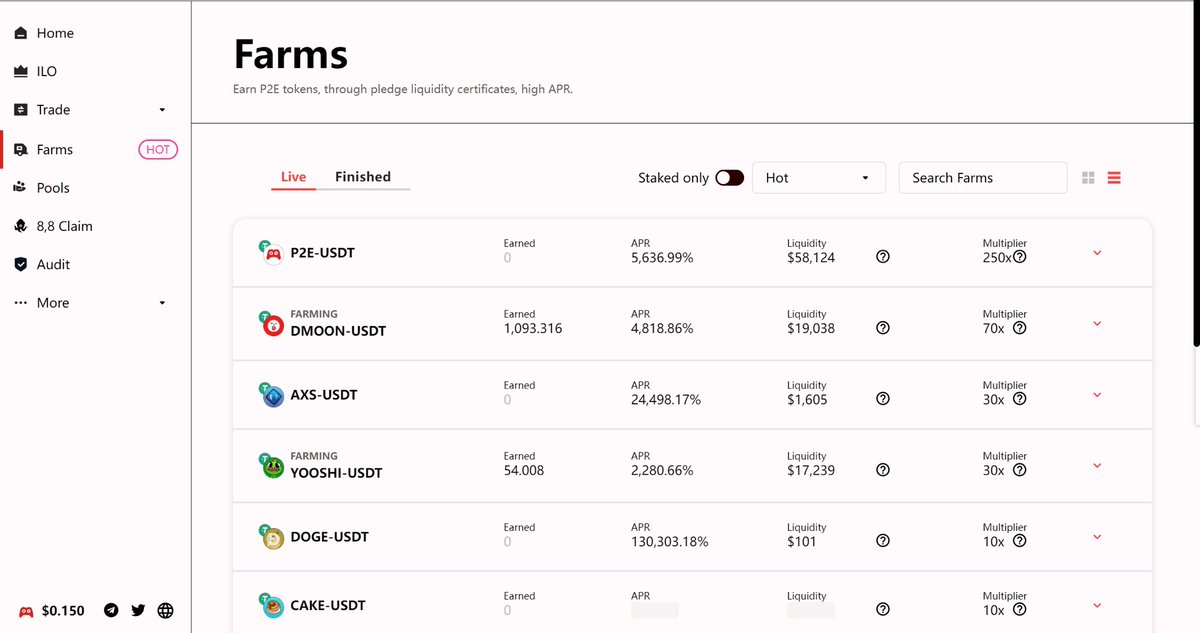Click CAKE-USDT multiplier help icon
Screen dimensions: 1200x633
[x=1020, y=610]
